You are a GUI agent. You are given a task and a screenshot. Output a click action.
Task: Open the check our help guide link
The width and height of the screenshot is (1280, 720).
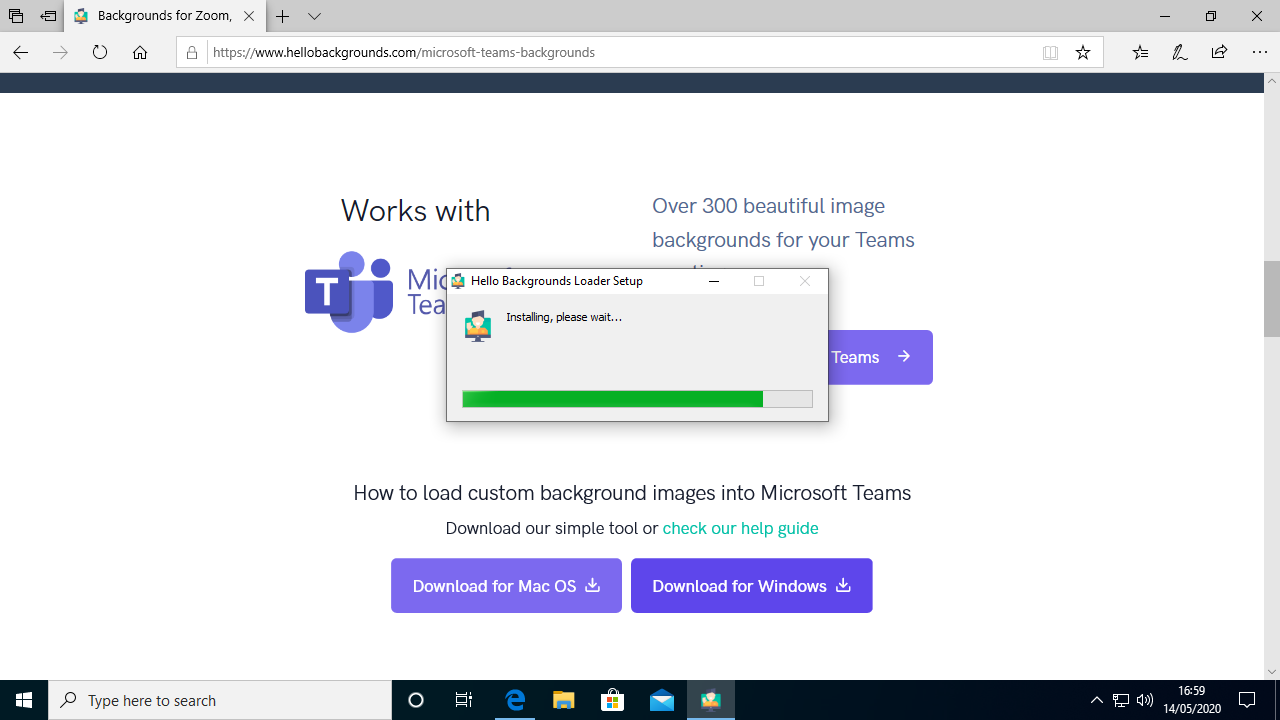pos(740,528)
